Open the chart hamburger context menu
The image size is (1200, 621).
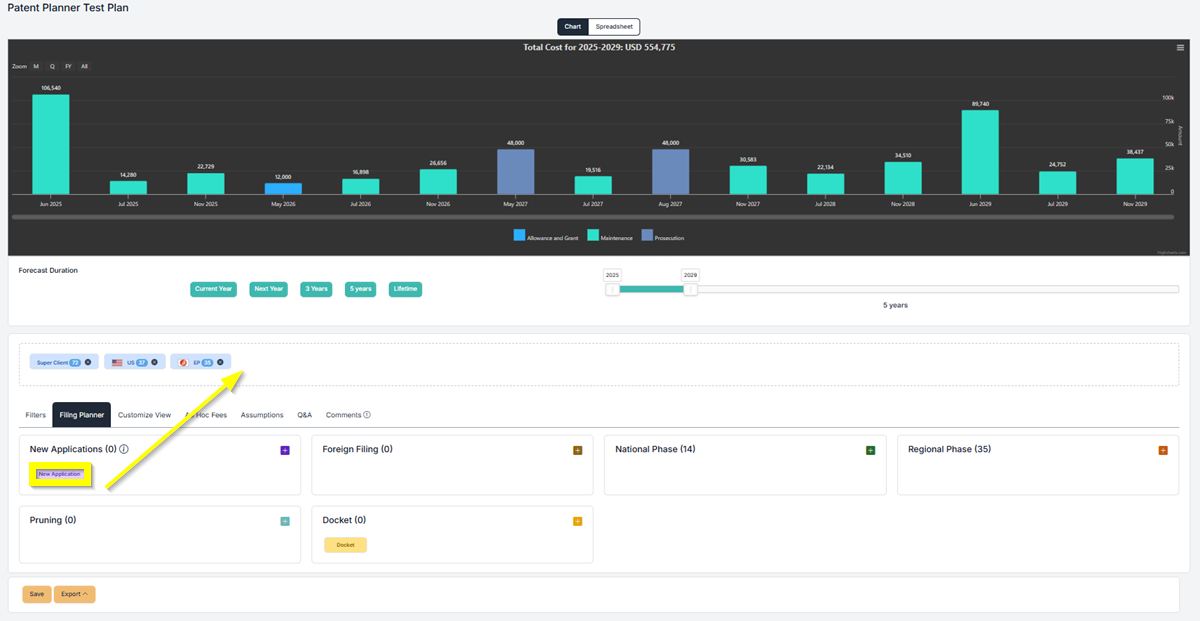(x=1180, y=47)
